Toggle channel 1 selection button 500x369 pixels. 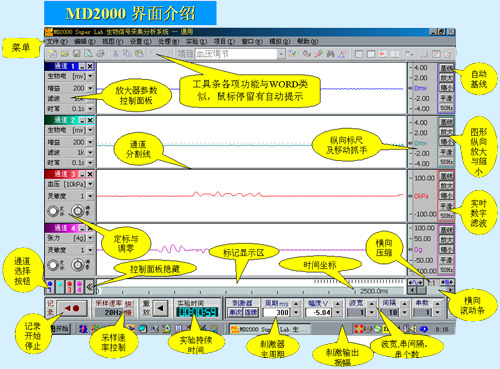(x=50, y=287)
